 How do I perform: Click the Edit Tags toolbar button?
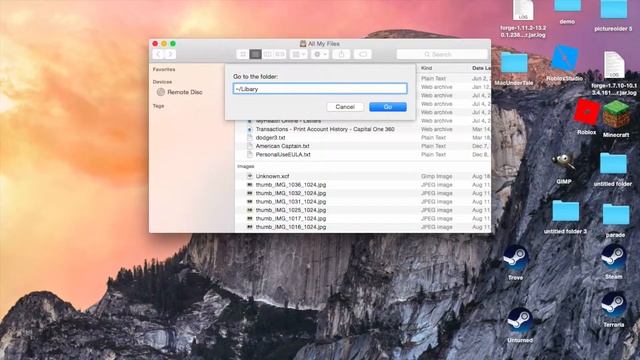[362, 54]
